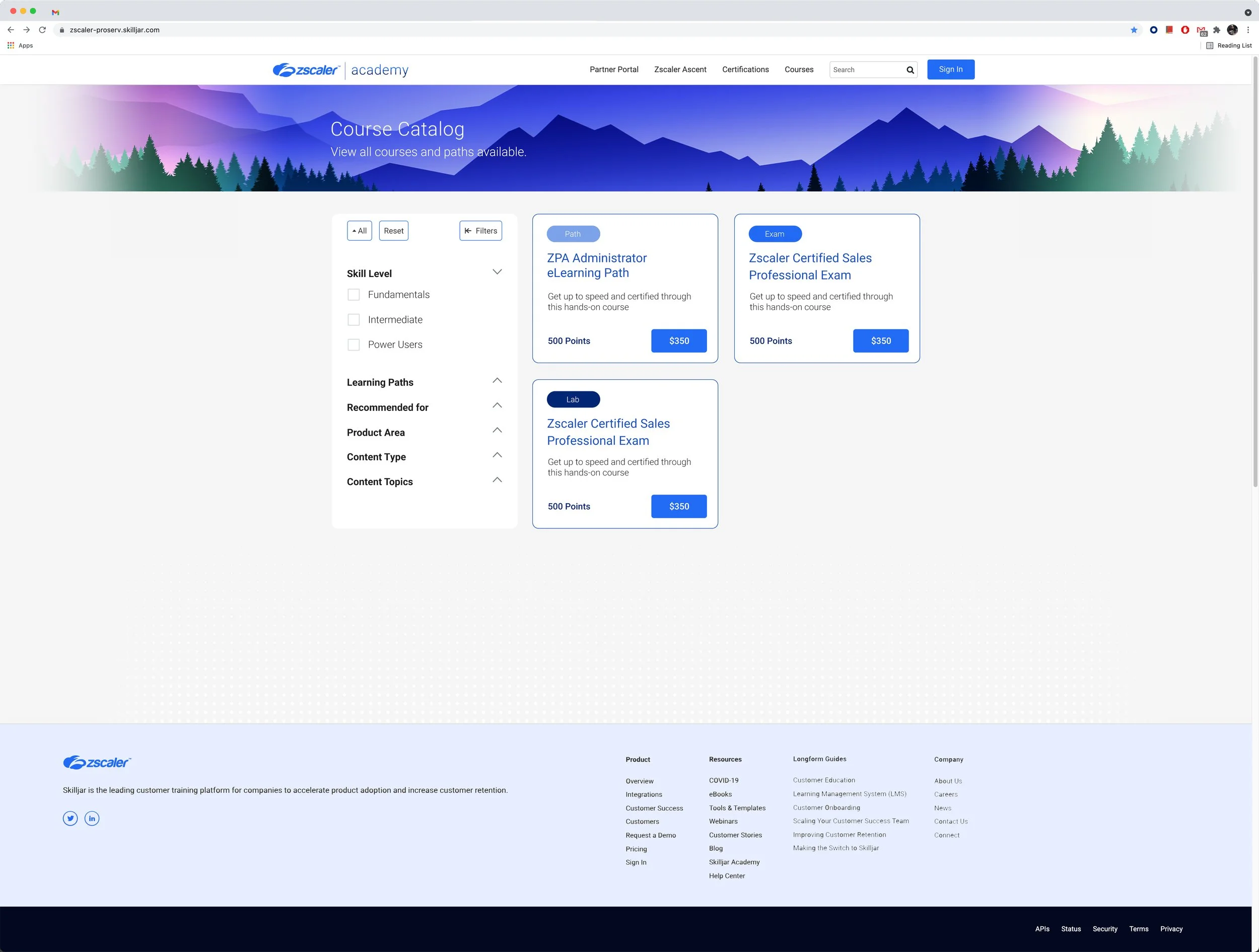Click the LinkedIn icon in the footer
Screen dimensions: 1259x952
[92, 818]
